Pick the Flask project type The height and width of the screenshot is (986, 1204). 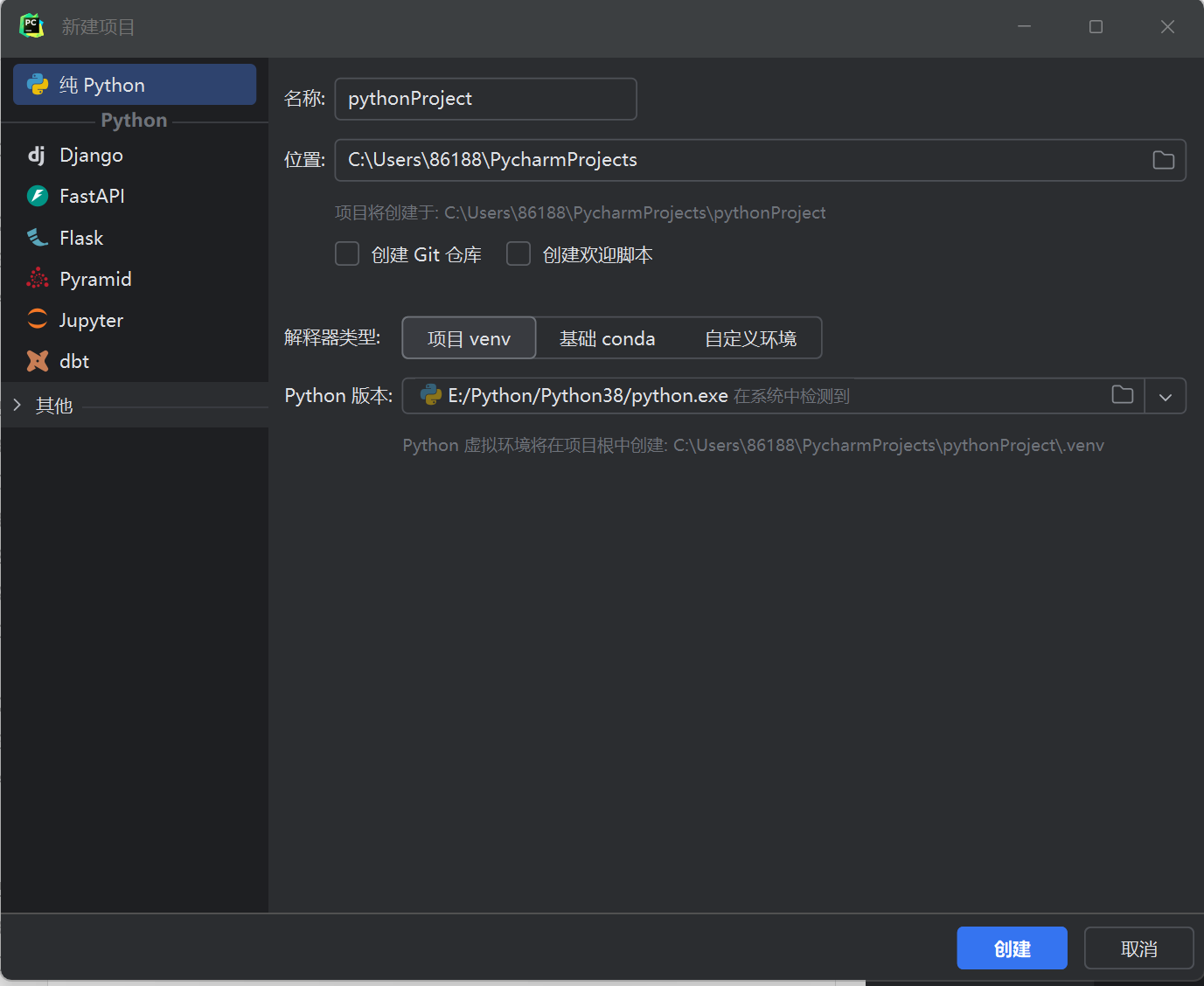pos(135,238)
